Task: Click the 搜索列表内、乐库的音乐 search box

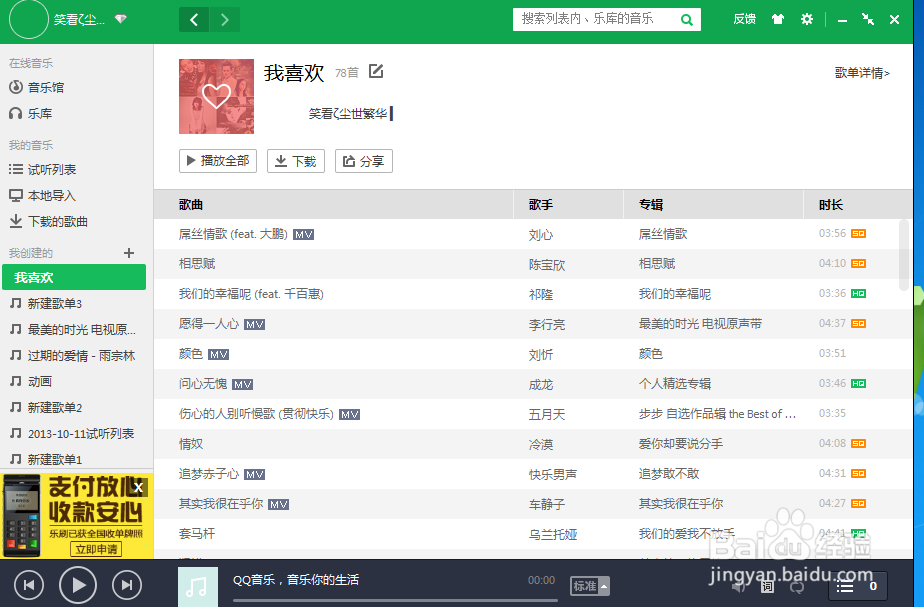Action: [595, 18]
